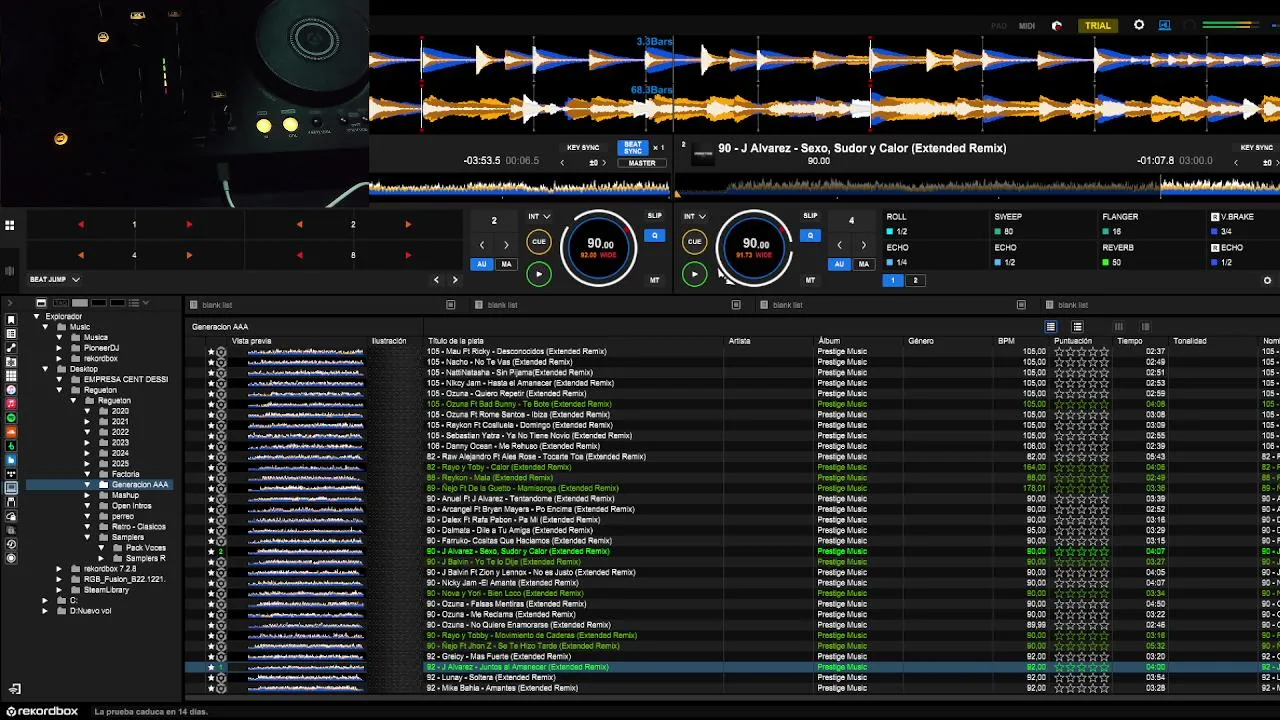Seek in deck 2 overview waveform
Viewport: 1280px width, 720px height.
(978, 186)
